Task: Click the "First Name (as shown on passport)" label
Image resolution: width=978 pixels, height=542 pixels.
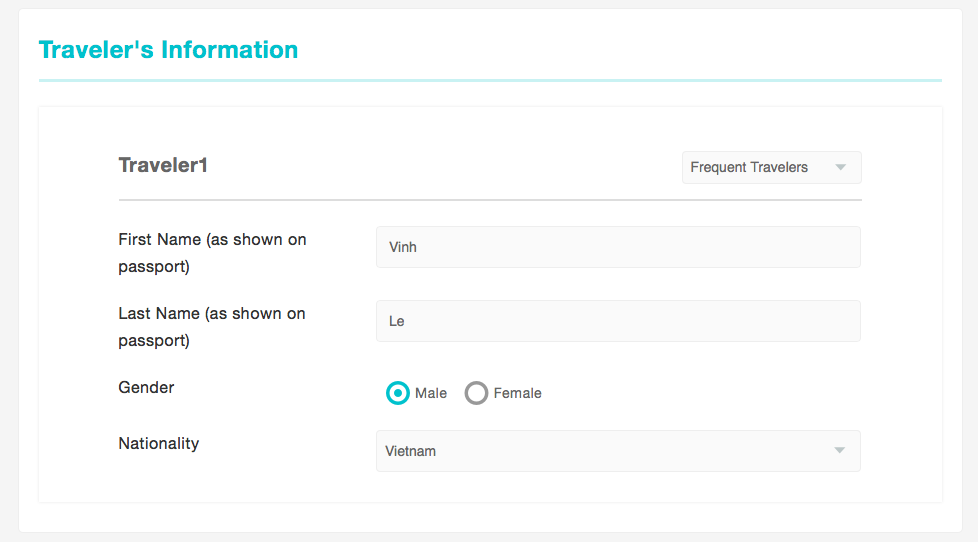Action: click(212, 253)
